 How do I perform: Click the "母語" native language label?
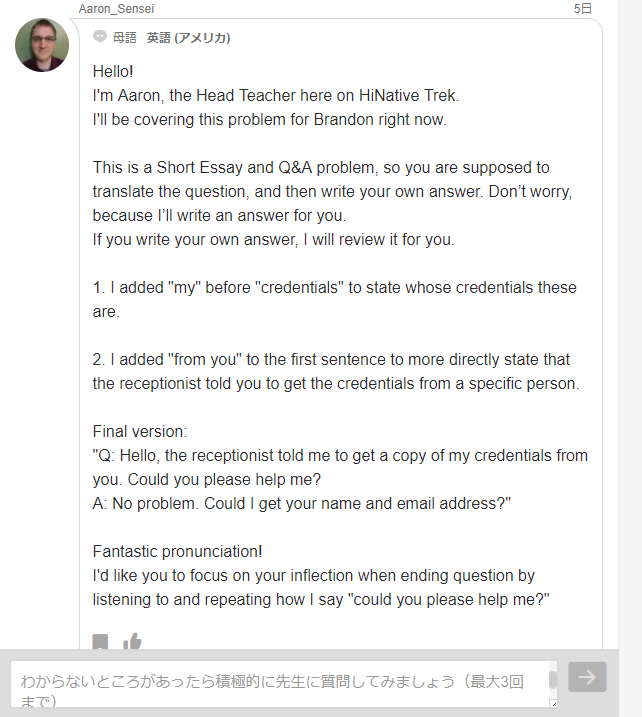click(x=124, y=38)
